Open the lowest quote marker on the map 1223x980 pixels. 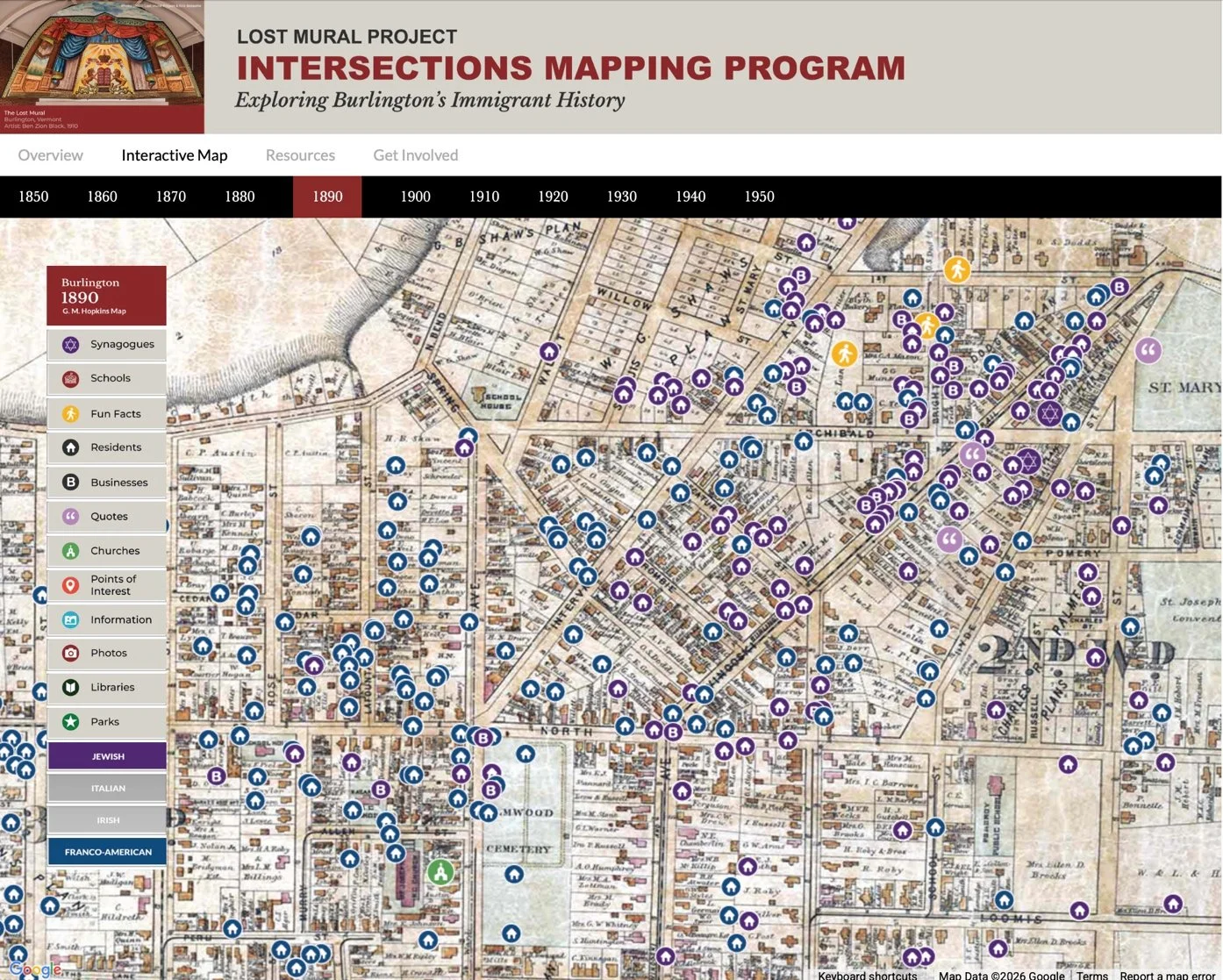[x=949, y=539]
